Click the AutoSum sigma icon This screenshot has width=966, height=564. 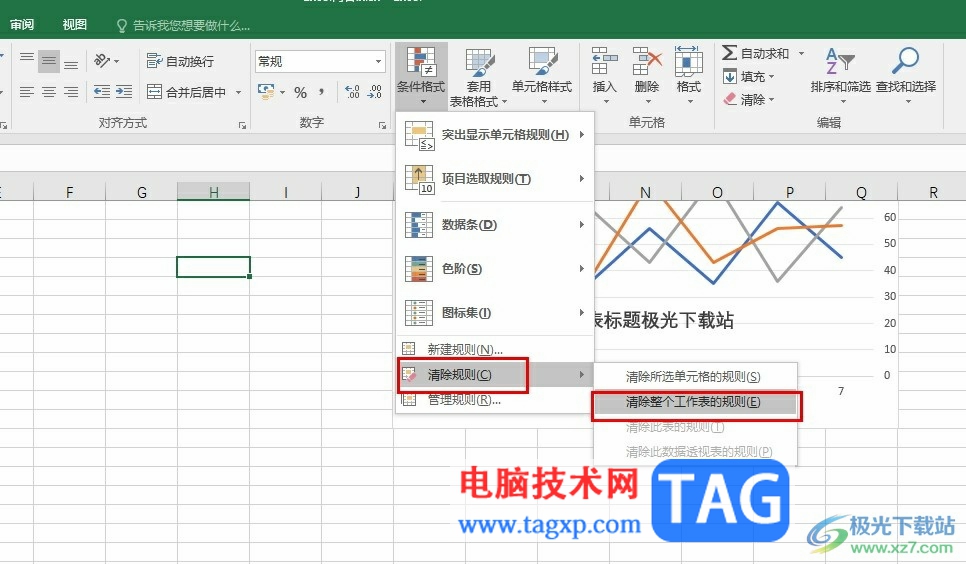(729, 53)
